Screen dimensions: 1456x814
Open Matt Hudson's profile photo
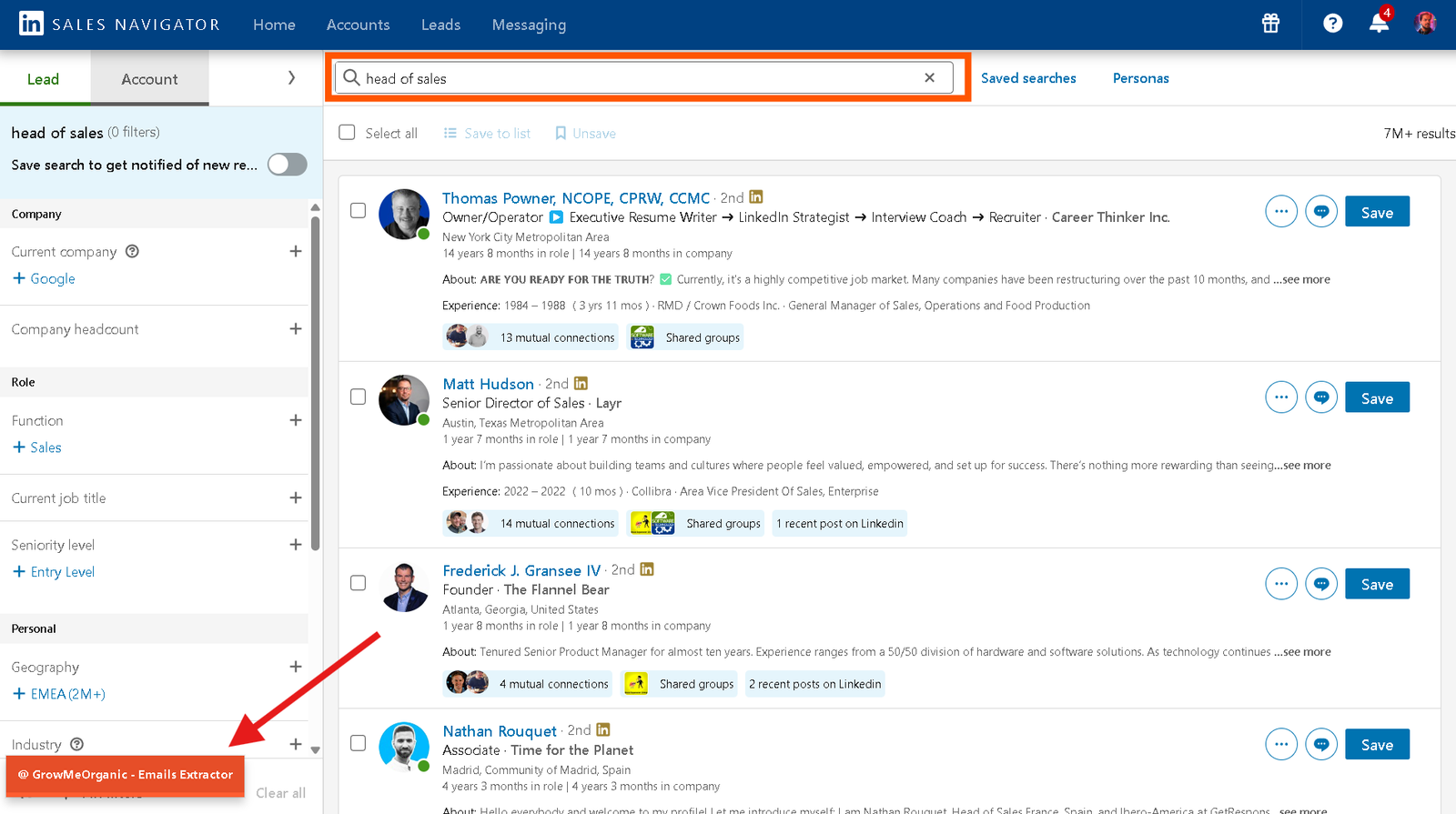(404, 400)
